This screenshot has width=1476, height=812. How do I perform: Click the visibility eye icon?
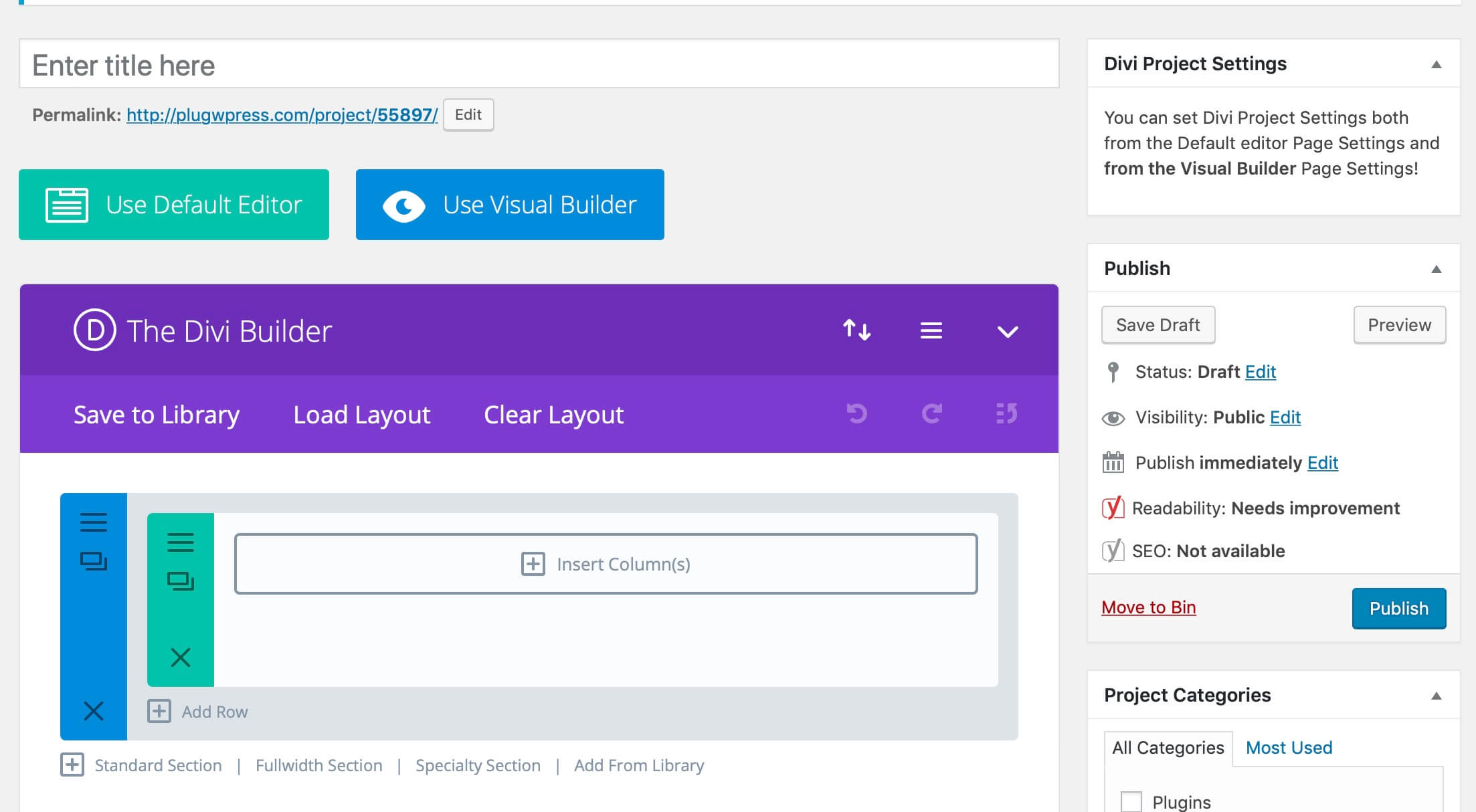[1113, 418]
